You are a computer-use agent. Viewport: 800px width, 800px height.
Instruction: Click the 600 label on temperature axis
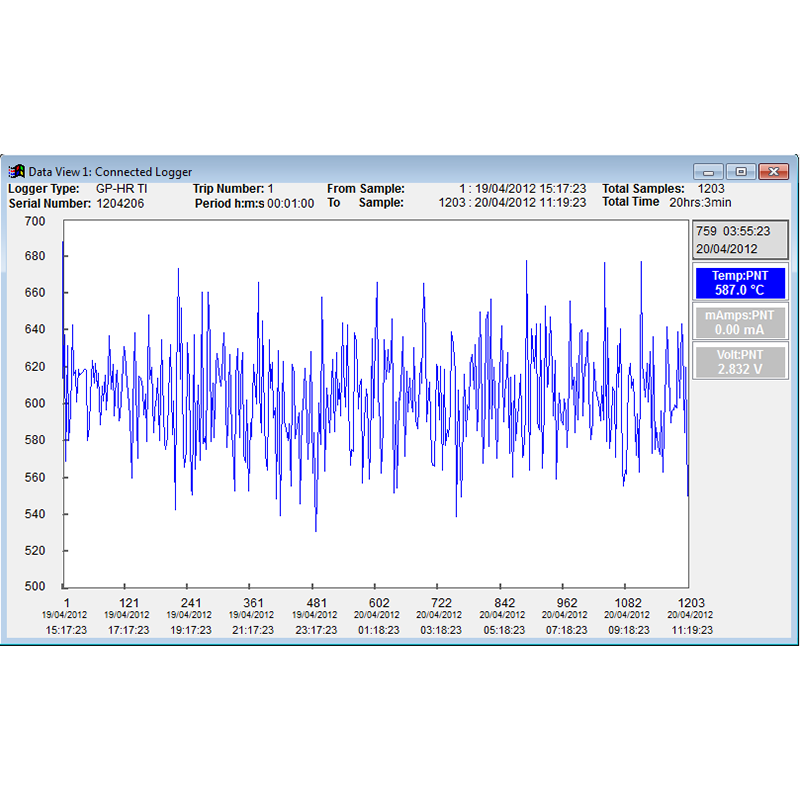point(35,403)
